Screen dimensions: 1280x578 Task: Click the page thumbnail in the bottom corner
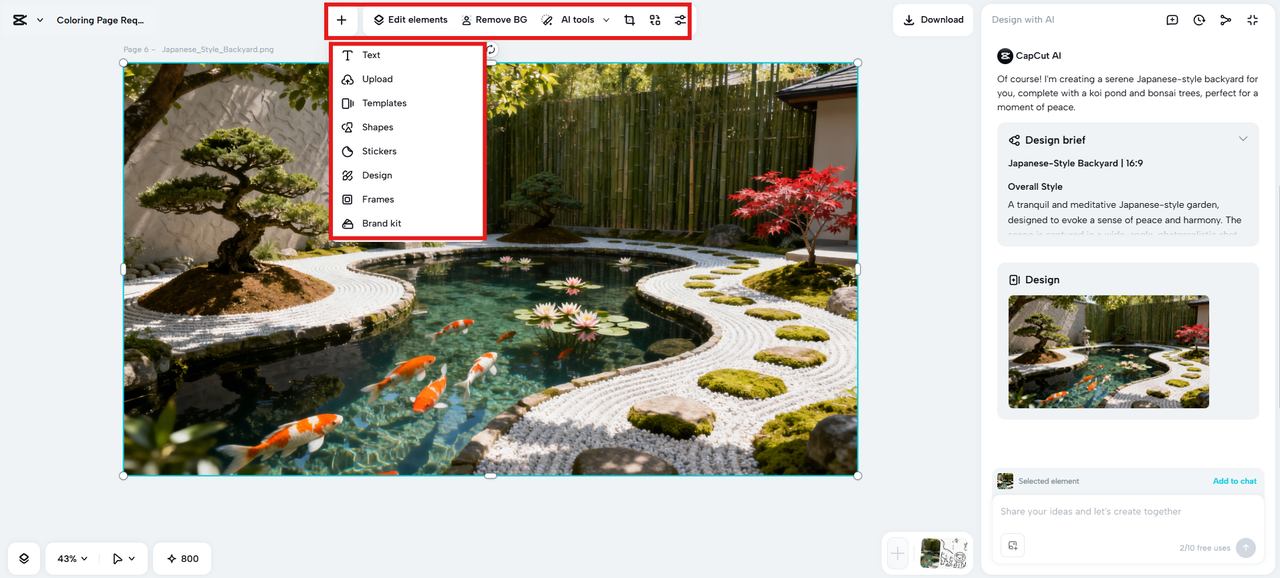944,552
